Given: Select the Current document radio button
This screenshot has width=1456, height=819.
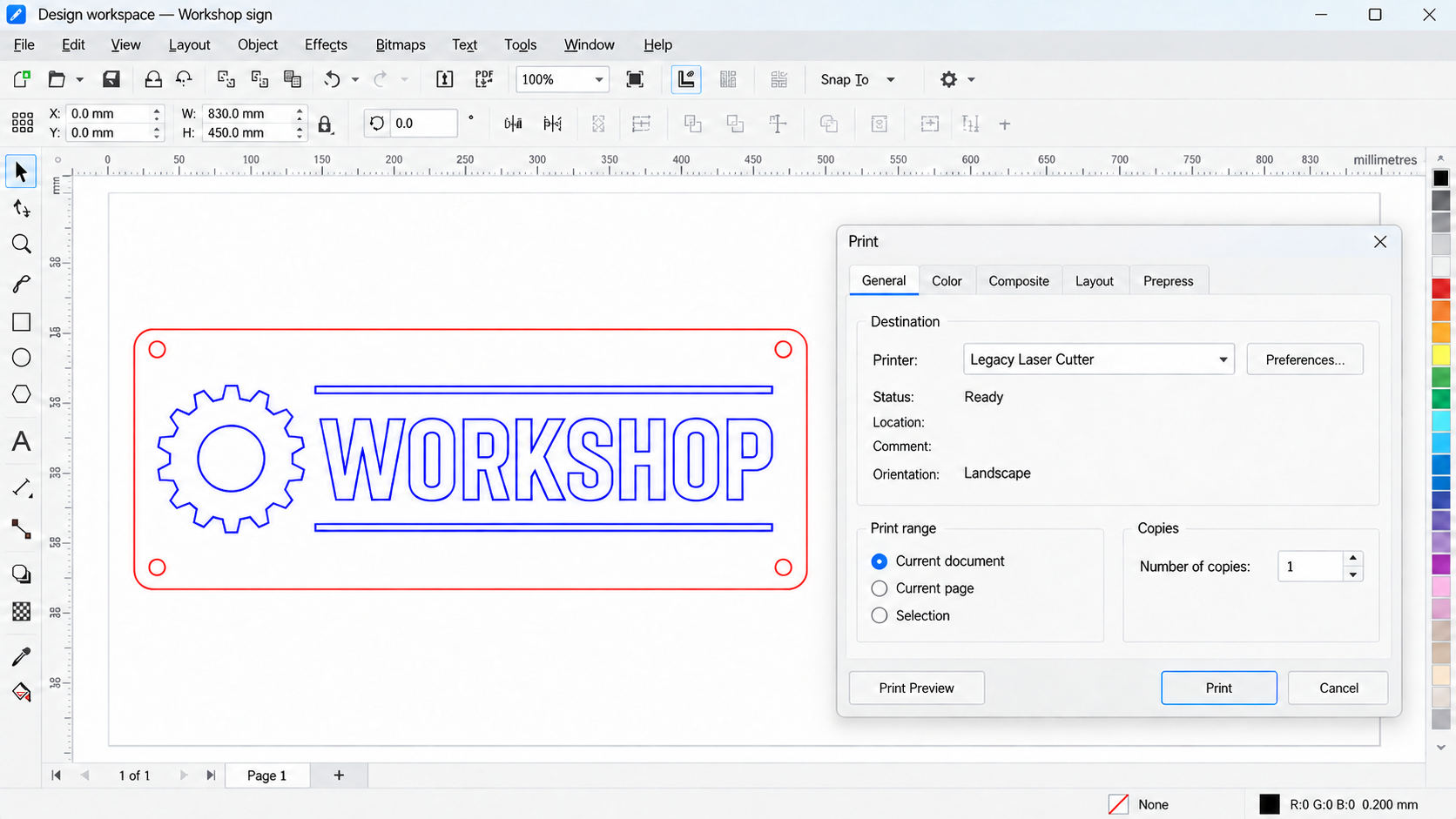Looking at the screenshot, I should pyautogui.click(x=880, y=561).
